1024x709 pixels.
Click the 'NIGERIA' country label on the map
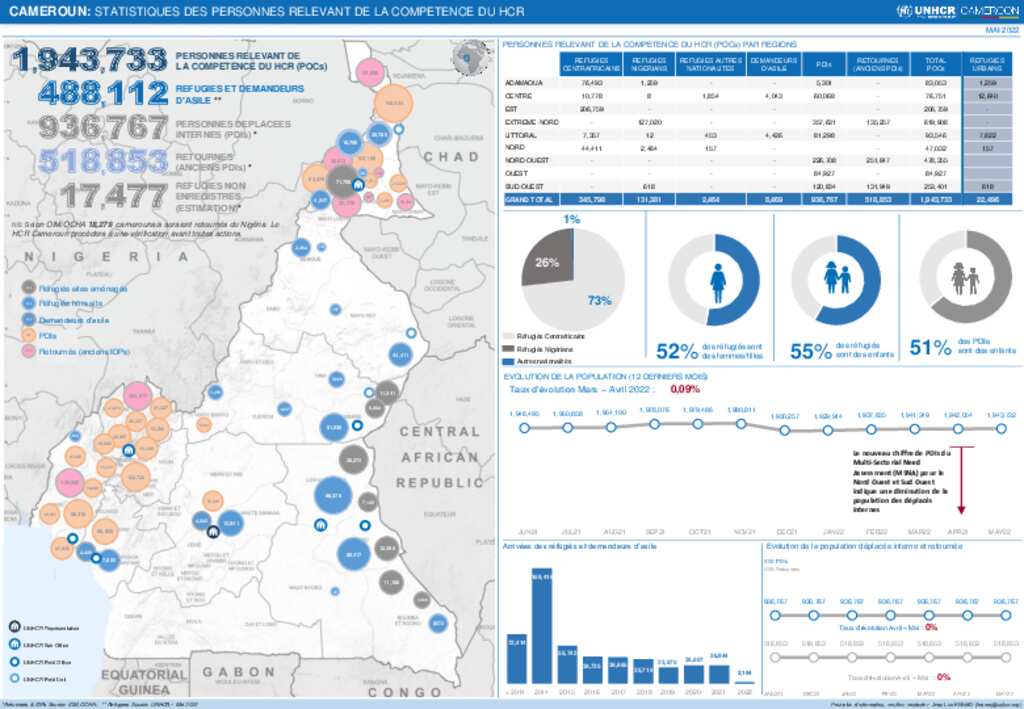click(x=106, y=257)
